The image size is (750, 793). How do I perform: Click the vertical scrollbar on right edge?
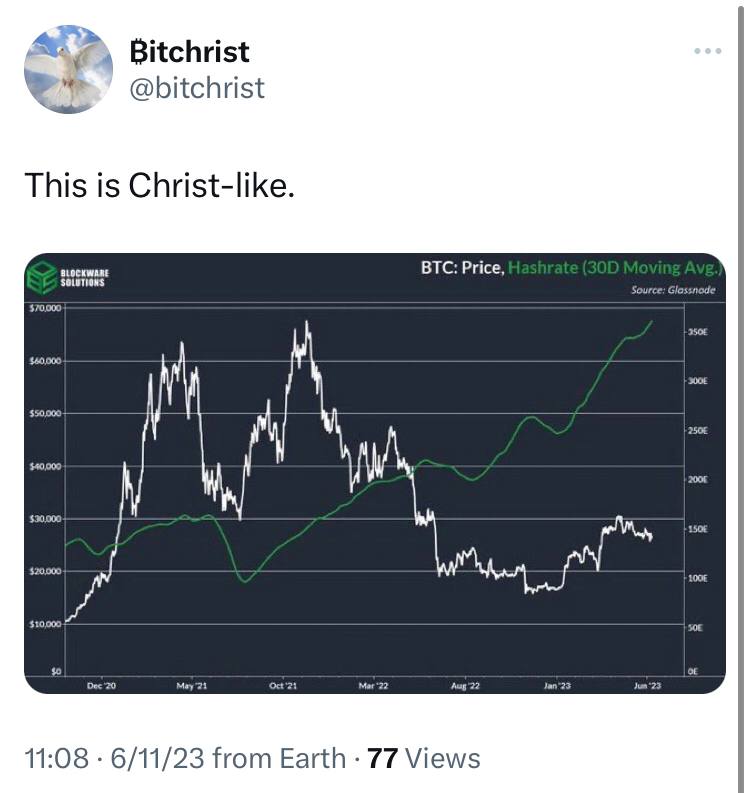click(x=741, y=396)
